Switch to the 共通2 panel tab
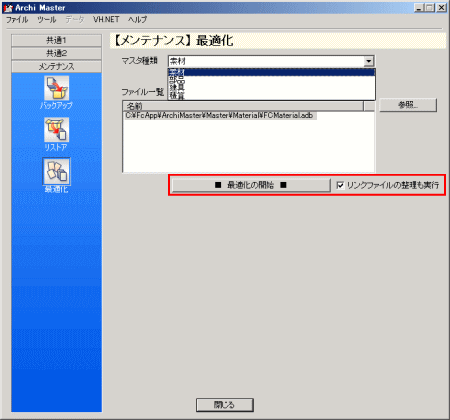 coord(56,53)
